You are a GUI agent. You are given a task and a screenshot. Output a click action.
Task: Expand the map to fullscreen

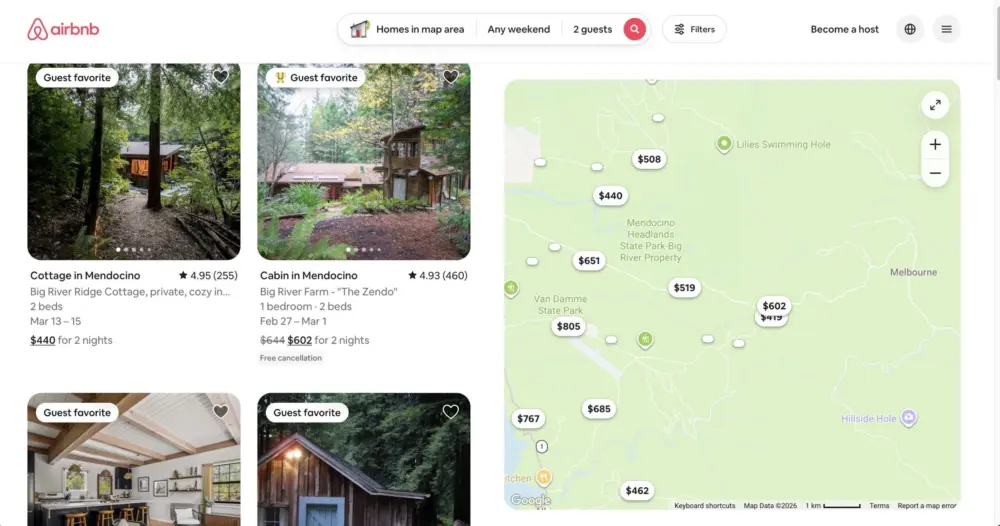pos(934,105)
